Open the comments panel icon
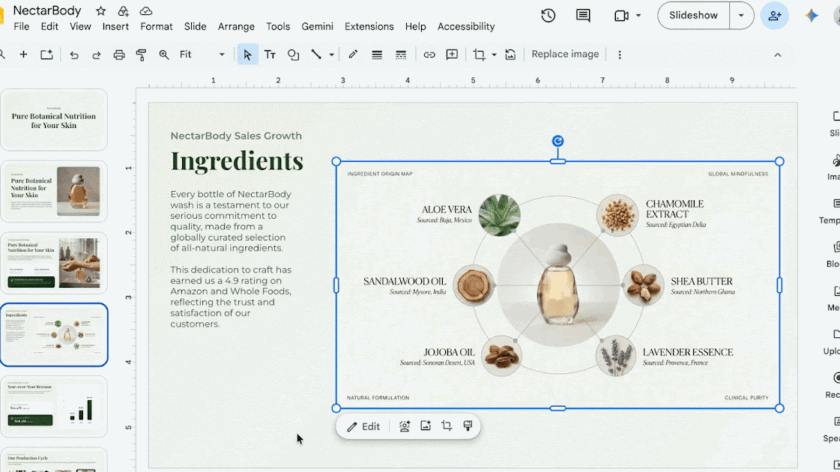 point(583,16)
